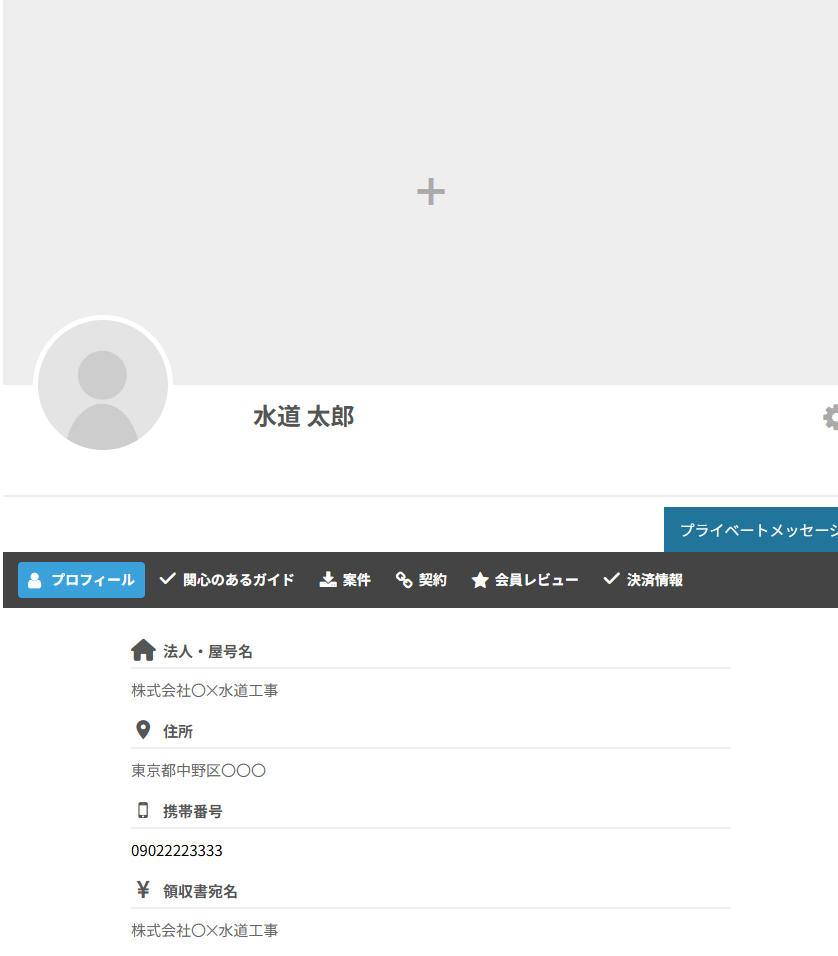Go to the 会員レビュー tab
The width and height of the screenshot is (838, 956).
coord(525,580)
